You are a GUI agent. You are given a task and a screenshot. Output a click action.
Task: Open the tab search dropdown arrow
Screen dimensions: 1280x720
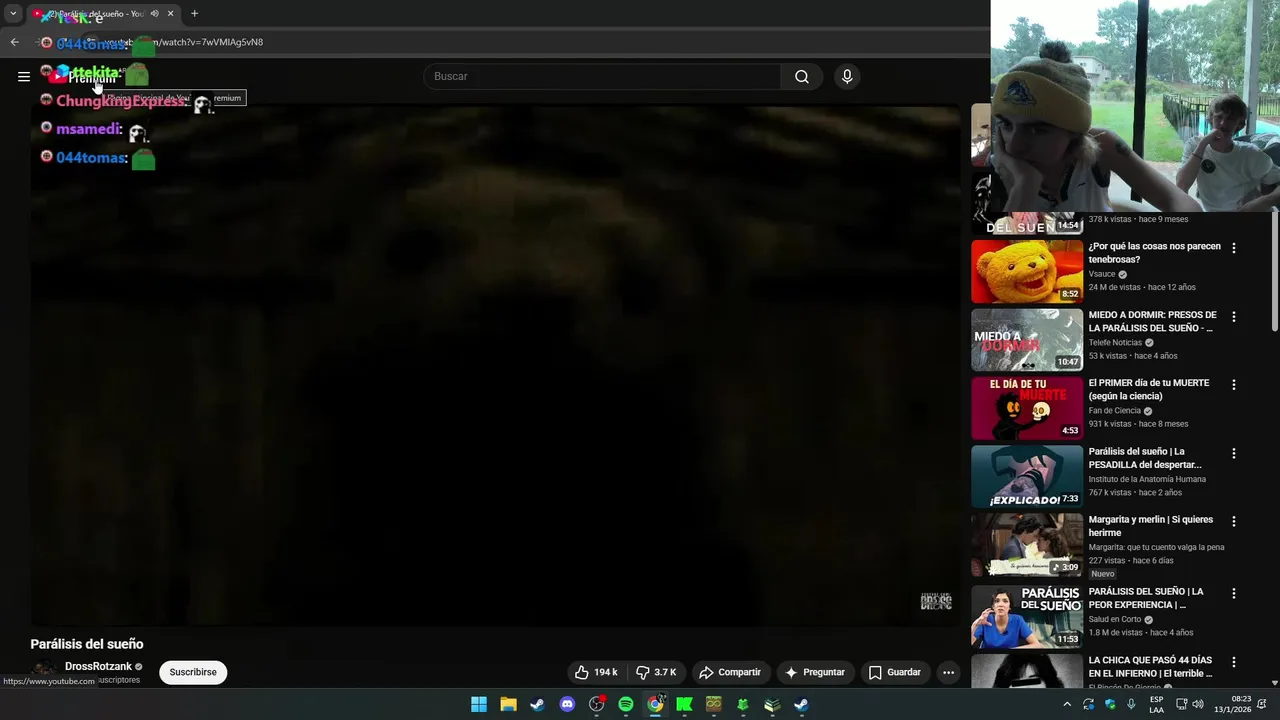pyautogui.click(x=13, y=14)
